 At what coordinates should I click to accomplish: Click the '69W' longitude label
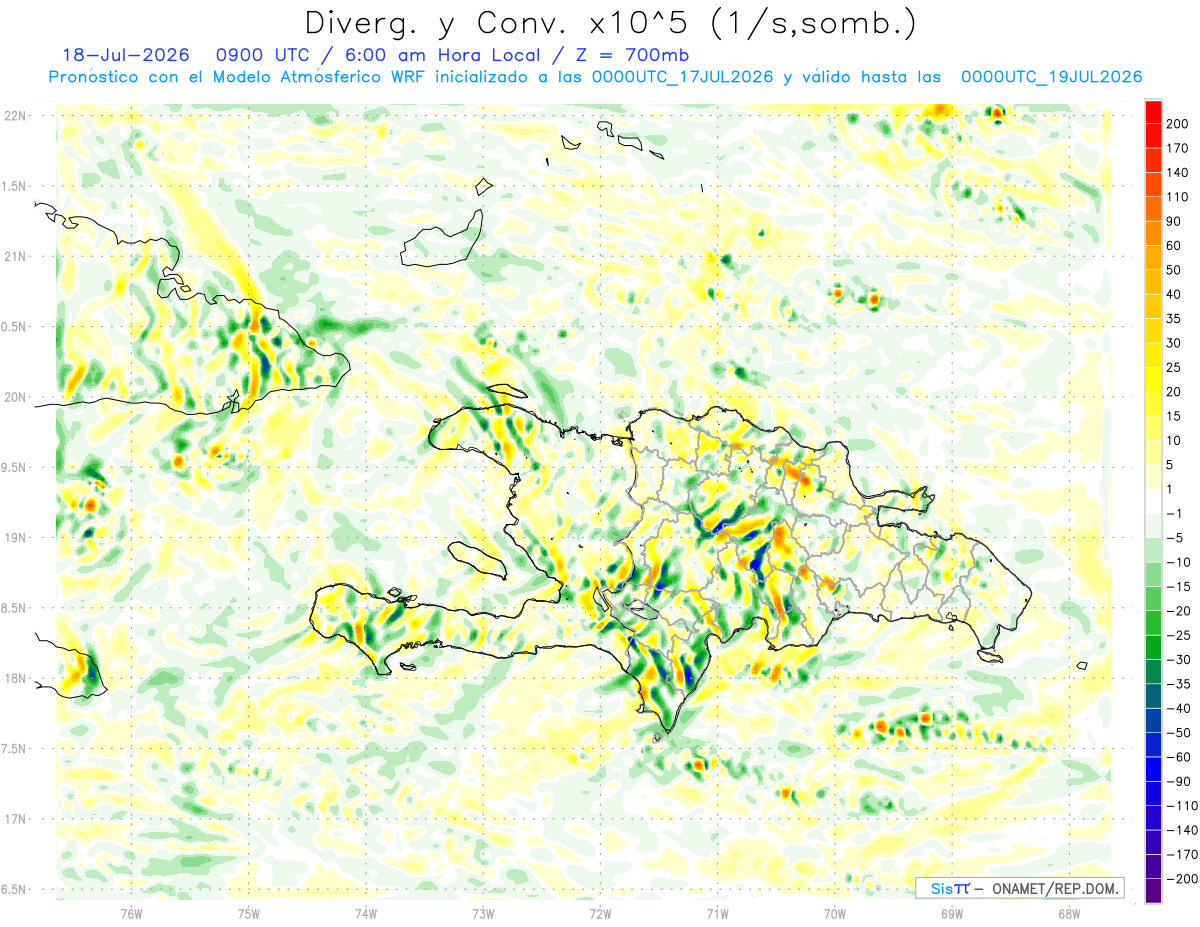(952, 913)
